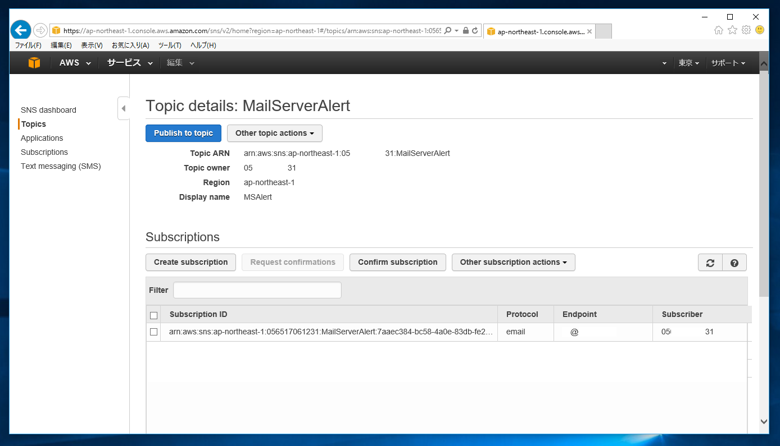Click Create subscription button
Screen dimensions: 780x446
pyautogui.click(x=191, y=262)
